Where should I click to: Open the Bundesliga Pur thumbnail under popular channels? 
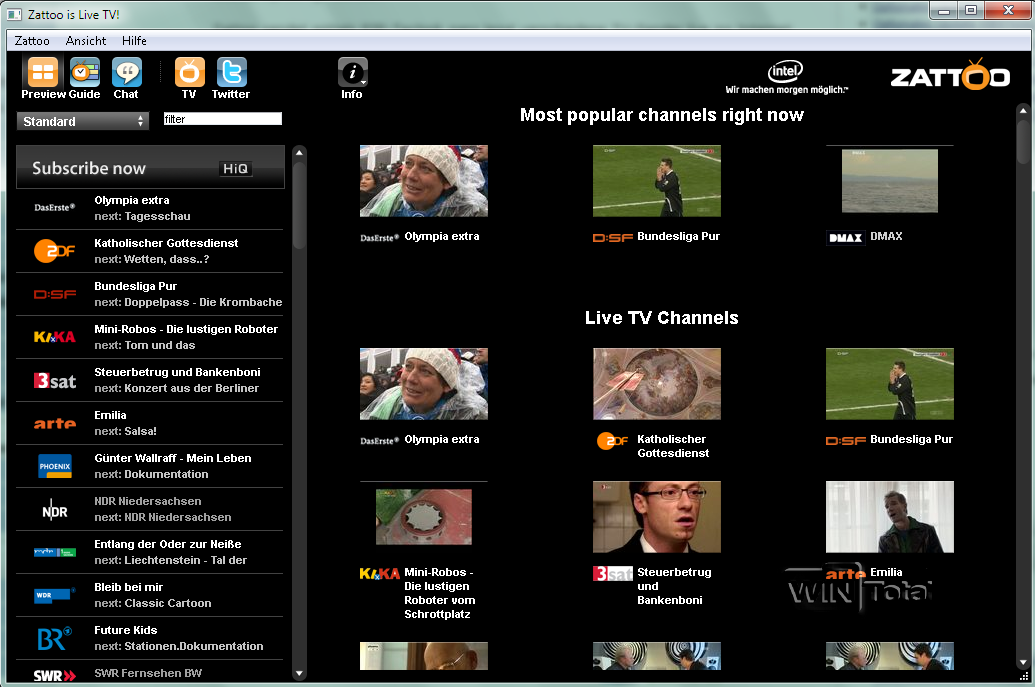click(x=657, y=181)
